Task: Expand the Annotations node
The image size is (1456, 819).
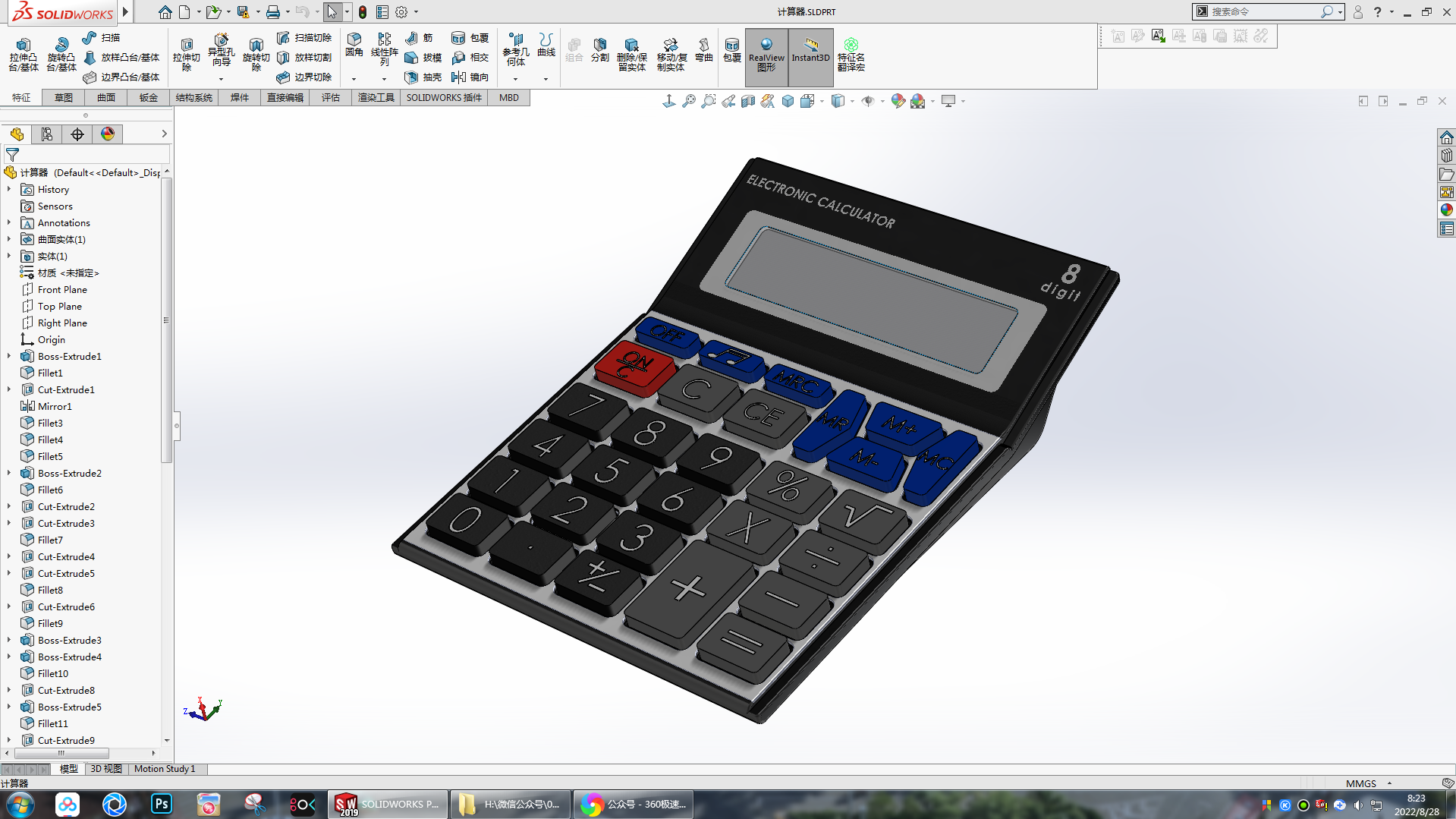Action: (x=9, y=222)
